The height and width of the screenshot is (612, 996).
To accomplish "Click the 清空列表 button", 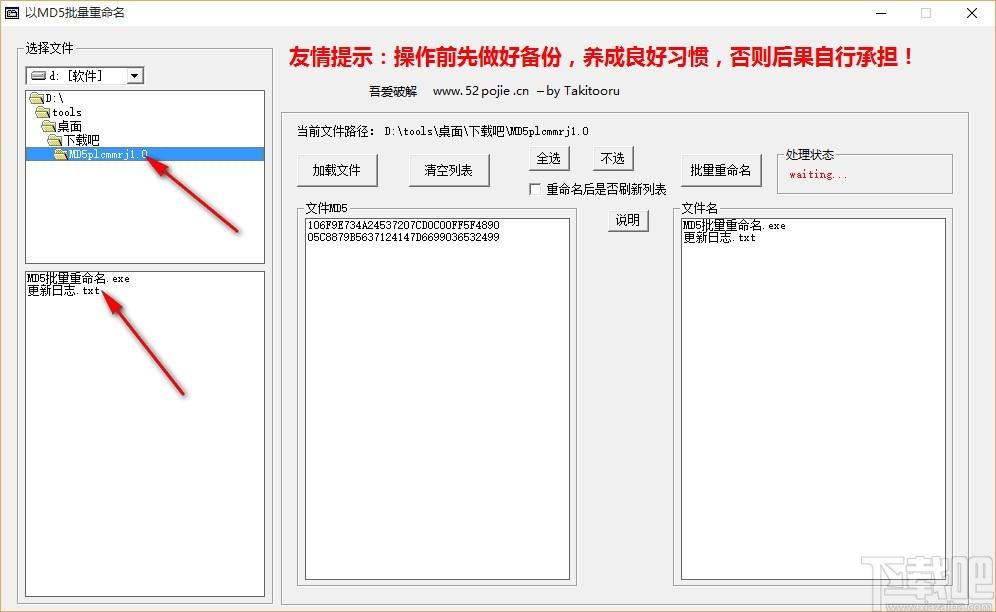I will coord(448,170).
